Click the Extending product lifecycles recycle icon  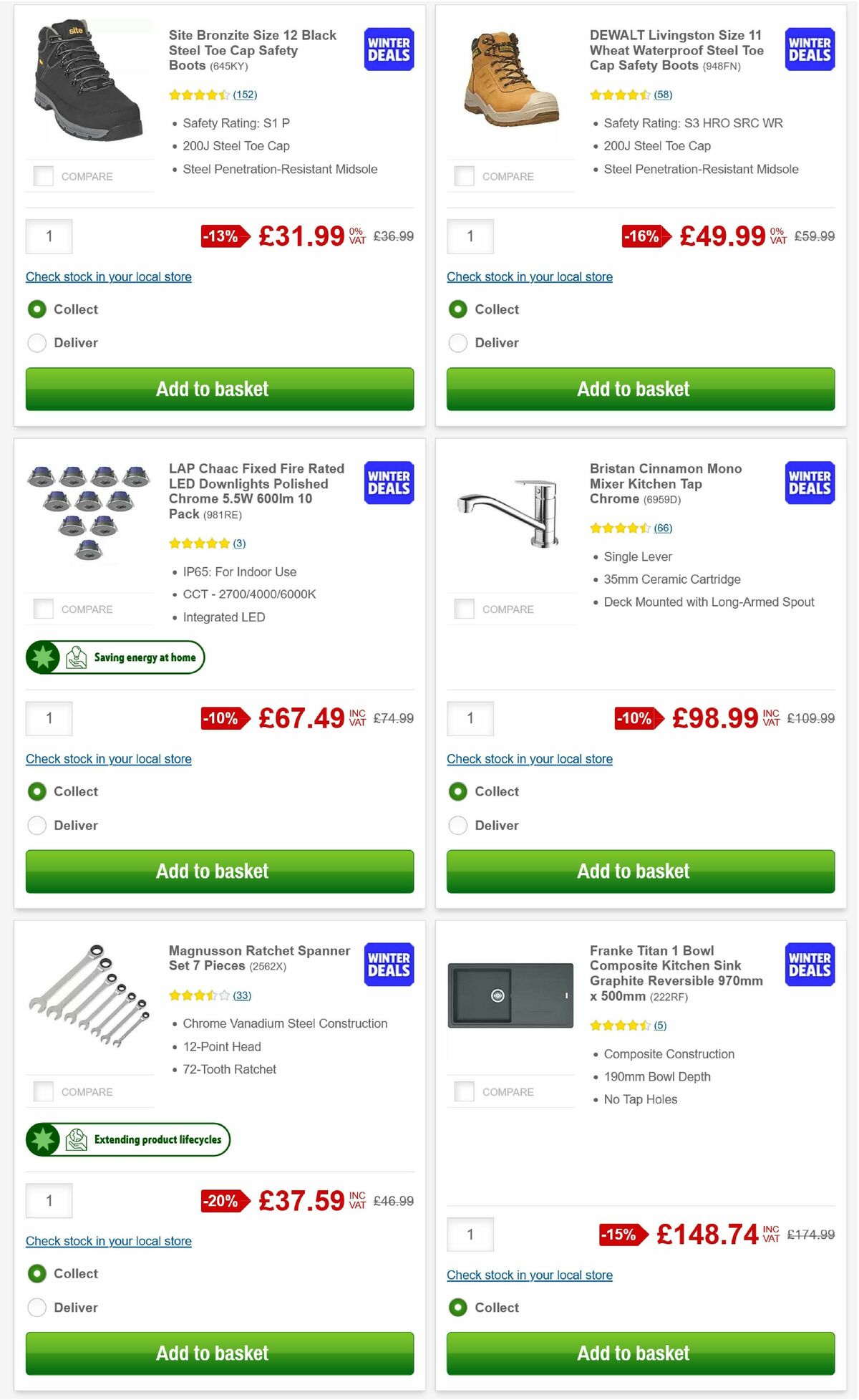coord(43,1139)
